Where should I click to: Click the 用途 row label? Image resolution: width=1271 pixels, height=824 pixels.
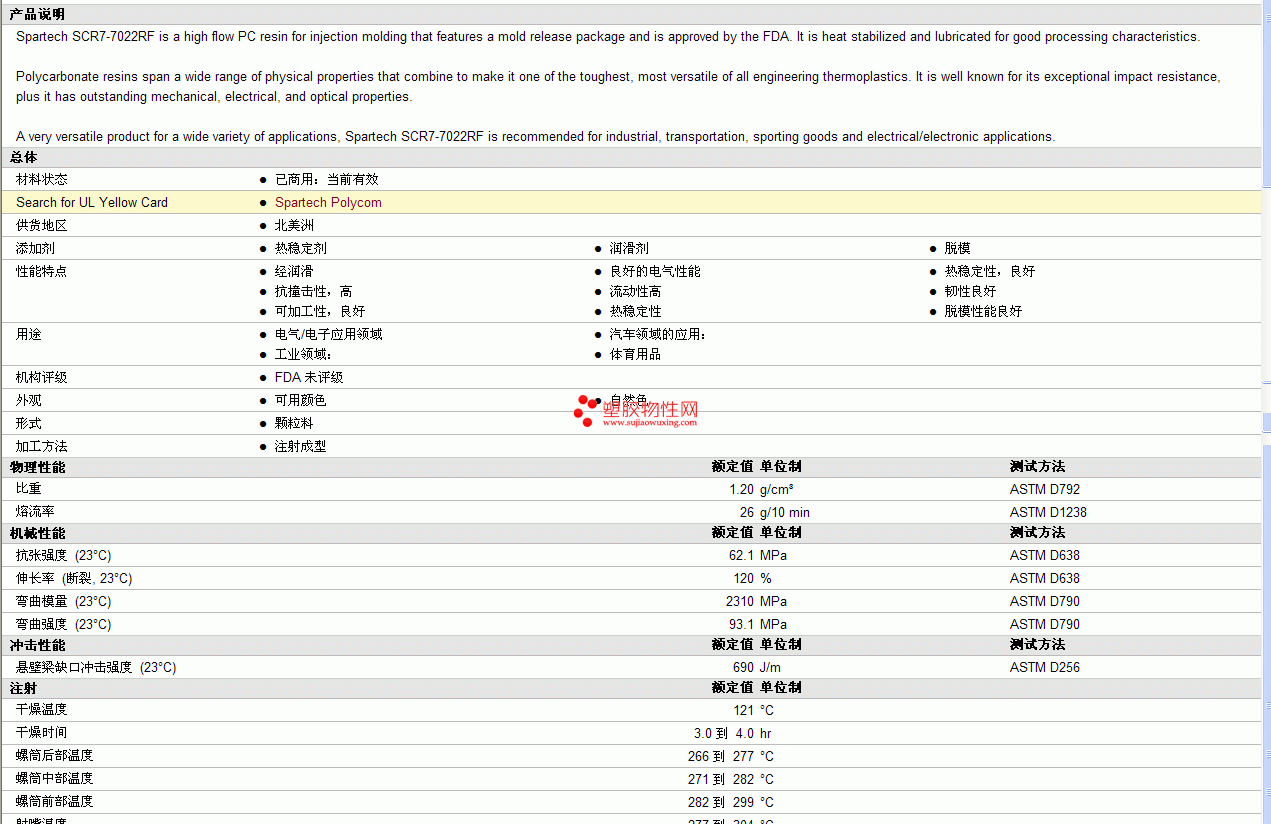tap(29, 334)
